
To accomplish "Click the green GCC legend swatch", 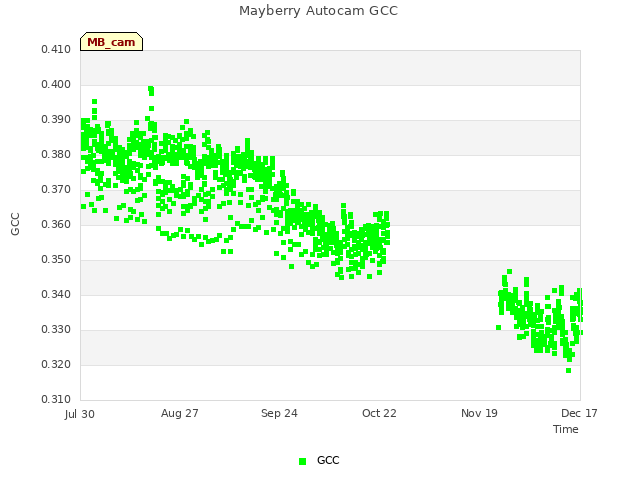I will (x=302, y=461).
